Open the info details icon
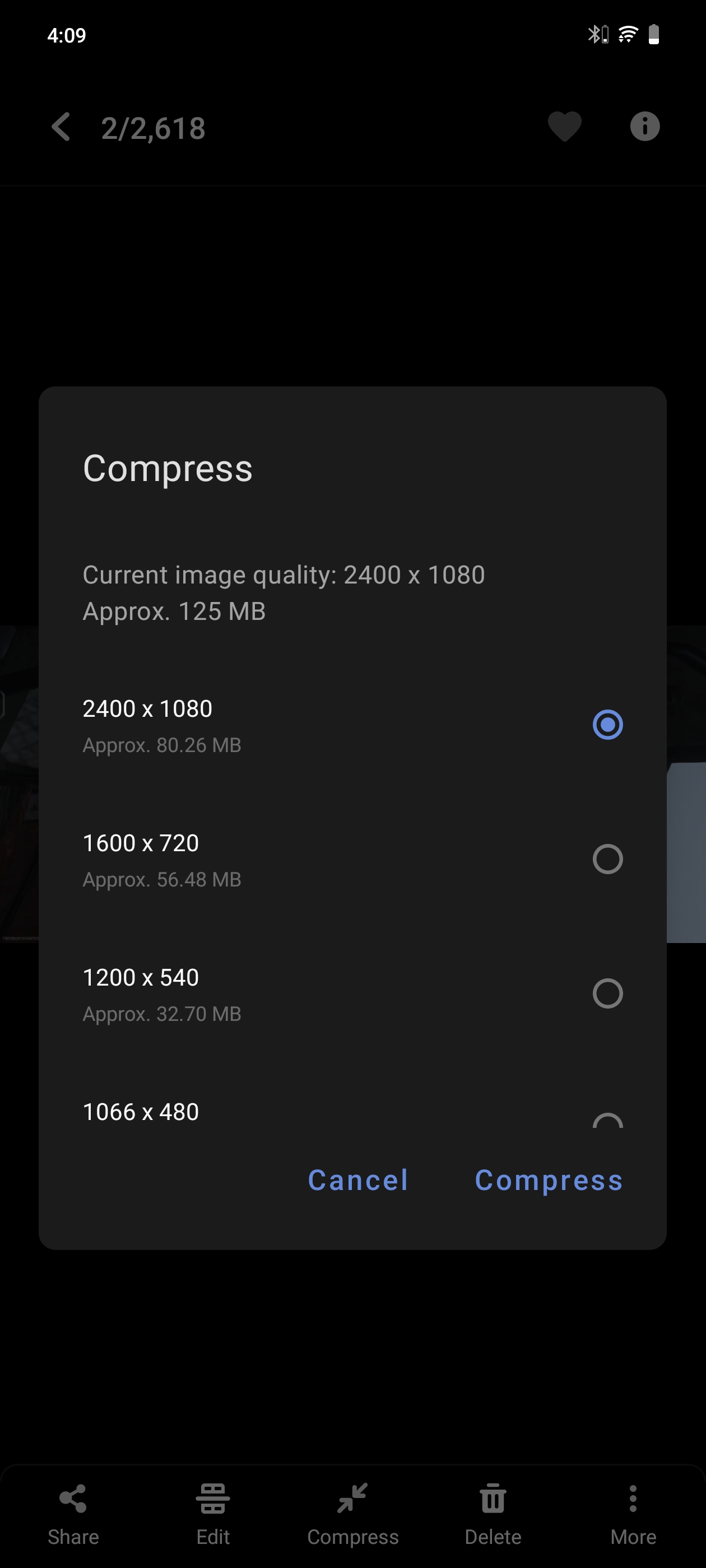This screenshot has width=706, height=1568. click(644, 127)
